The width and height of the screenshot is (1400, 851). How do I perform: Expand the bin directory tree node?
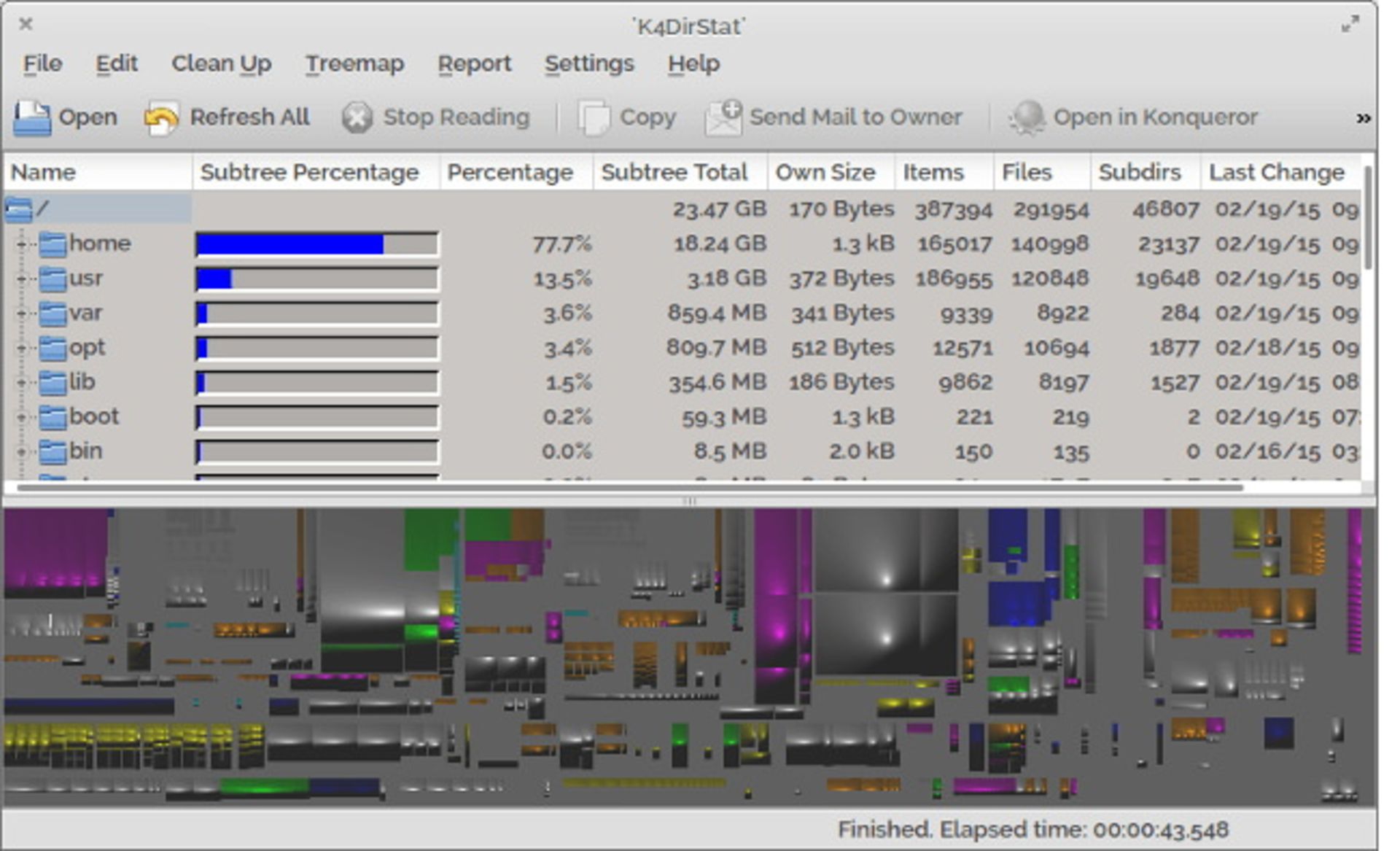(21, 451)
